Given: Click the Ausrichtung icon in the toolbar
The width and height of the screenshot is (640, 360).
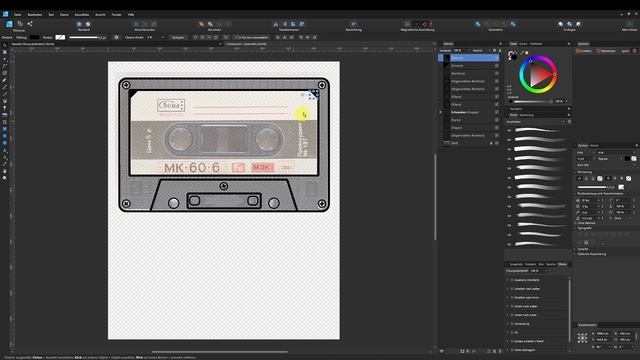Looking at the screenshot, I should [x=353, y=24].
